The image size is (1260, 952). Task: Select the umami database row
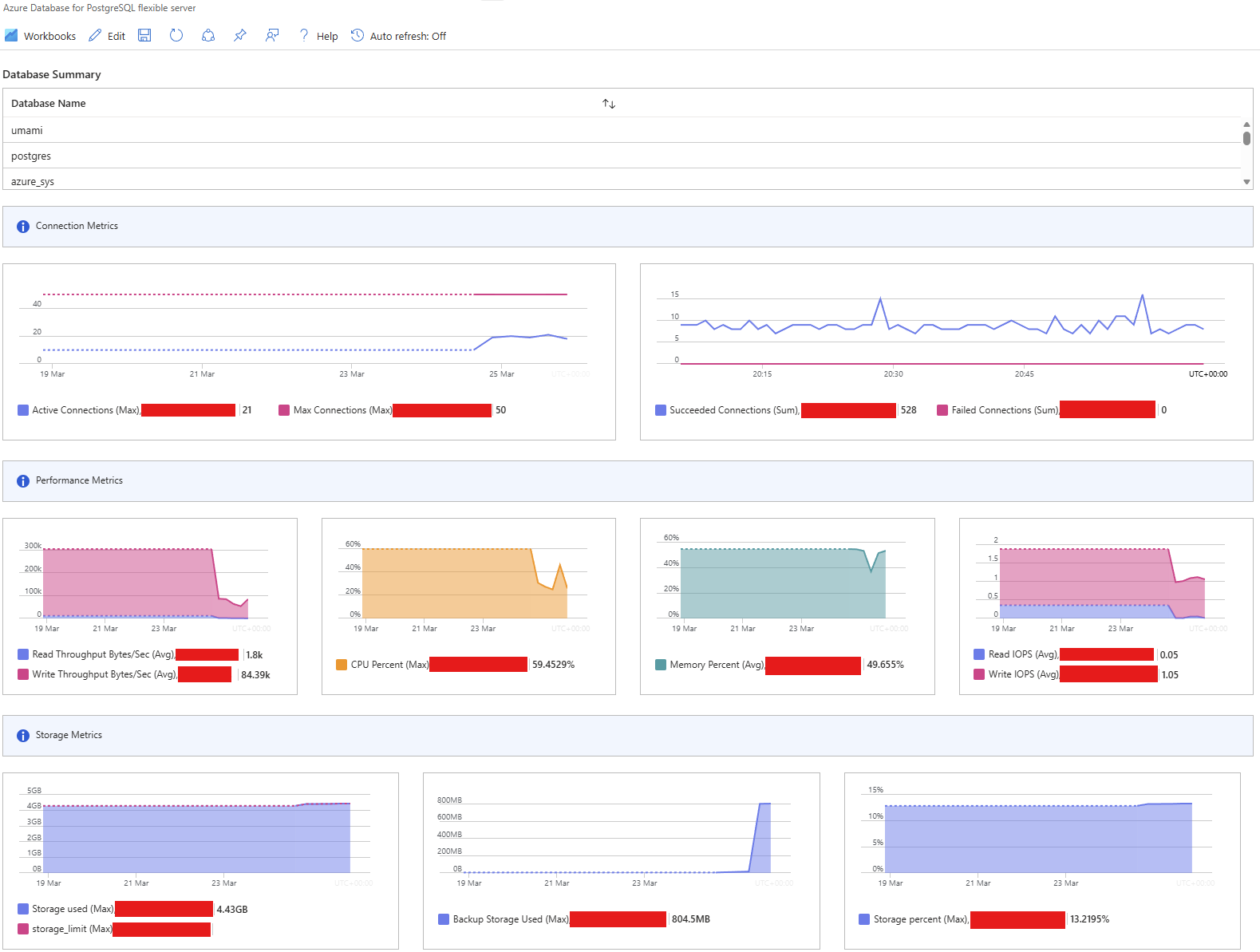point(27,130)
